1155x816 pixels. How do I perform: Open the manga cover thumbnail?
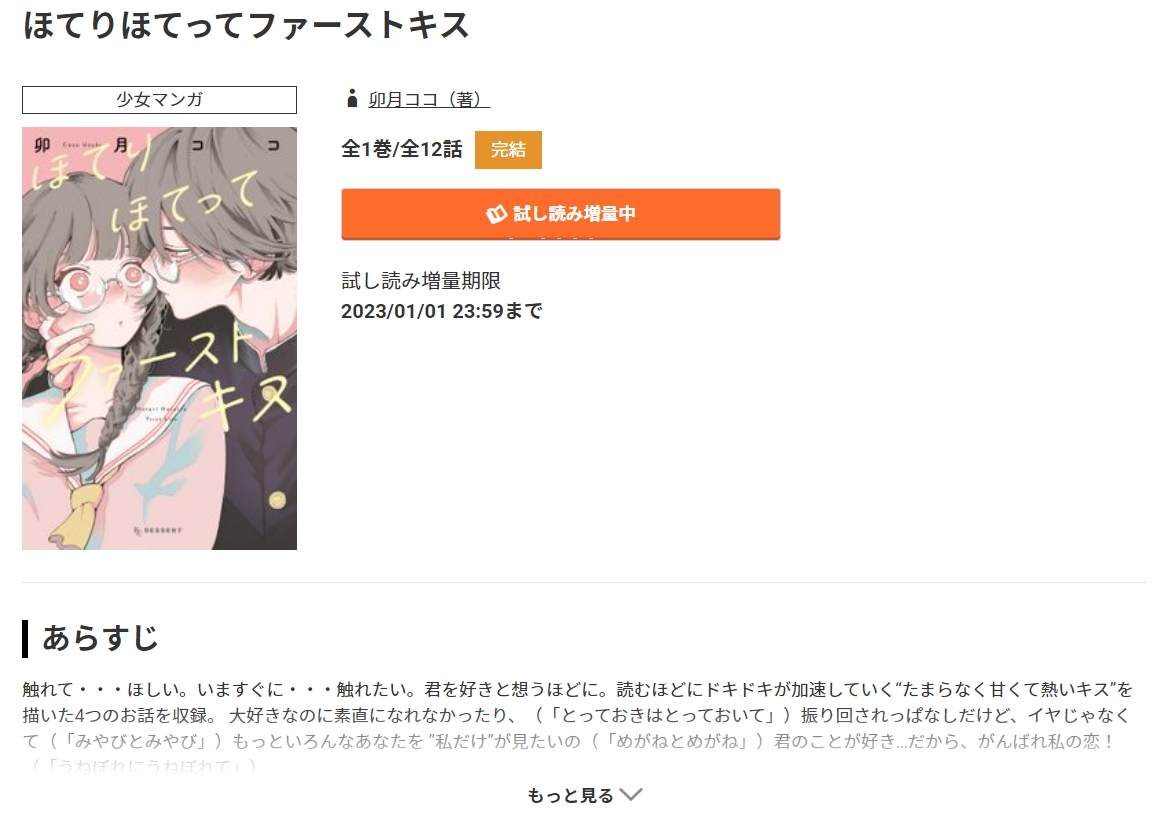(x=159, y=338)
